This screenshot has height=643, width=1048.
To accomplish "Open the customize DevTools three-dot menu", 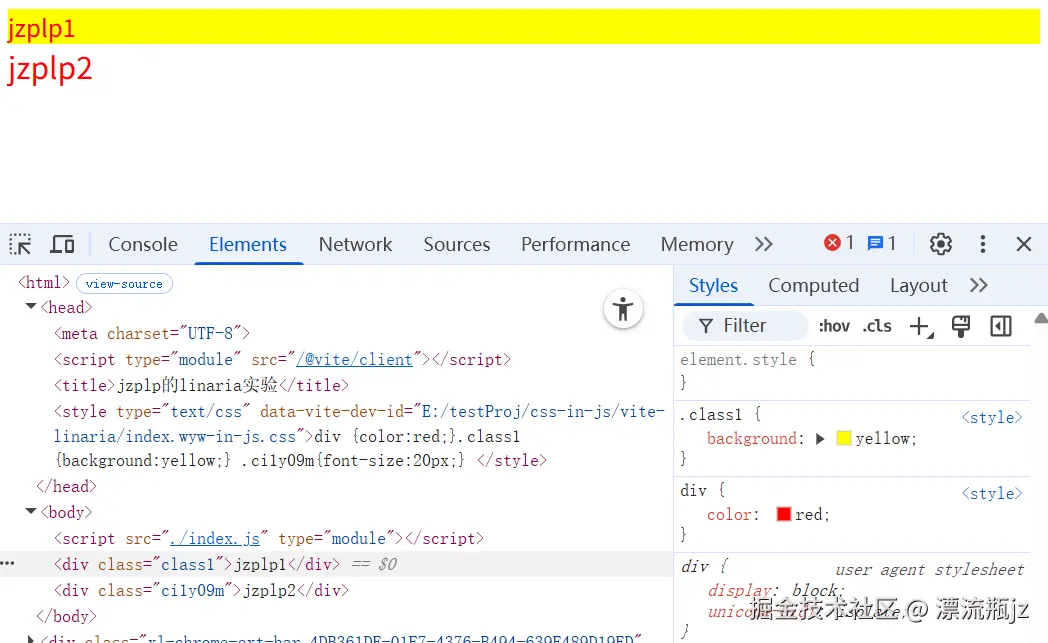I will point(983,244).
